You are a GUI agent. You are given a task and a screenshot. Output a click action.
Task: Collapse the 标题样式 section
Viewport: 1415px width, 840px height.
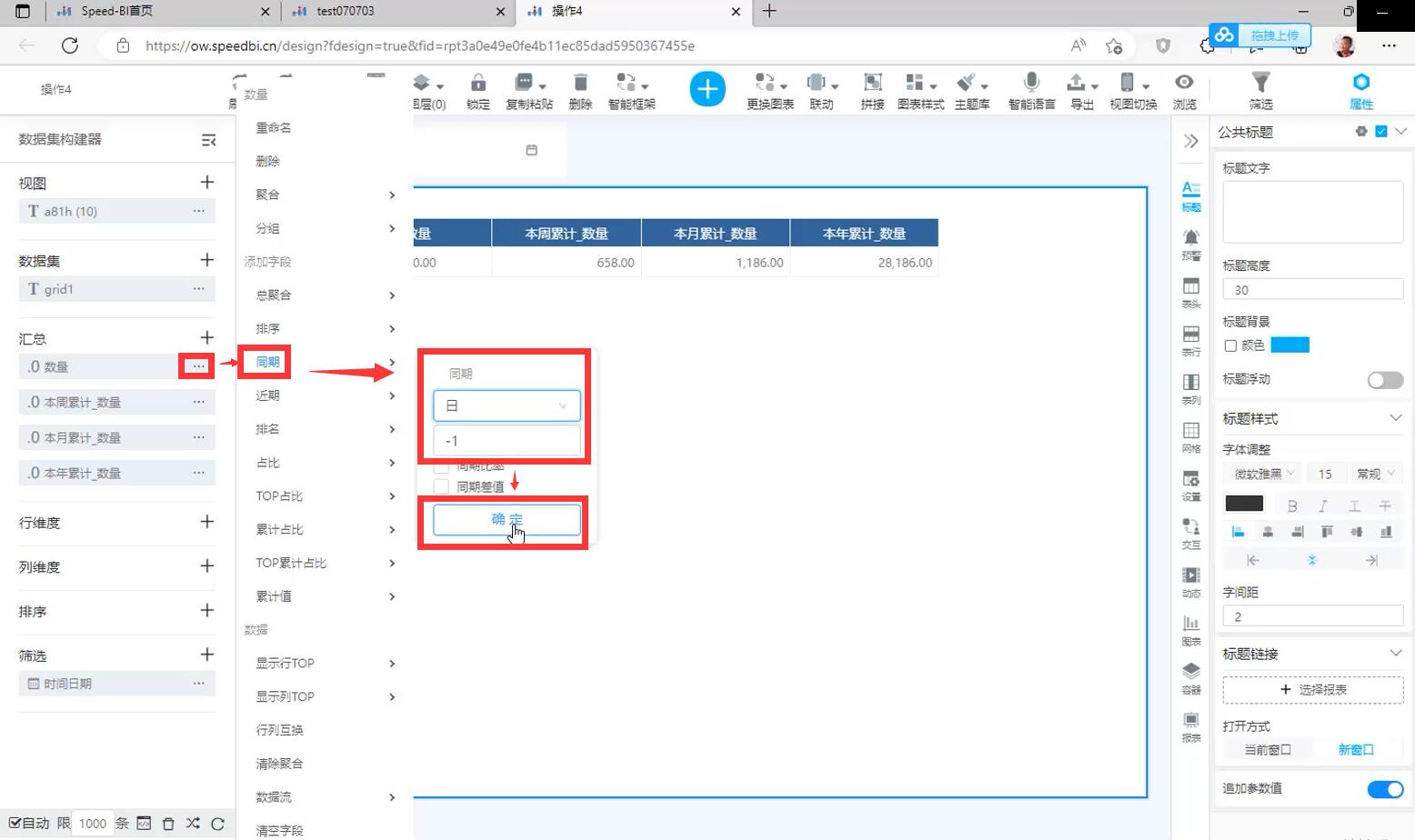[1395, 418]
